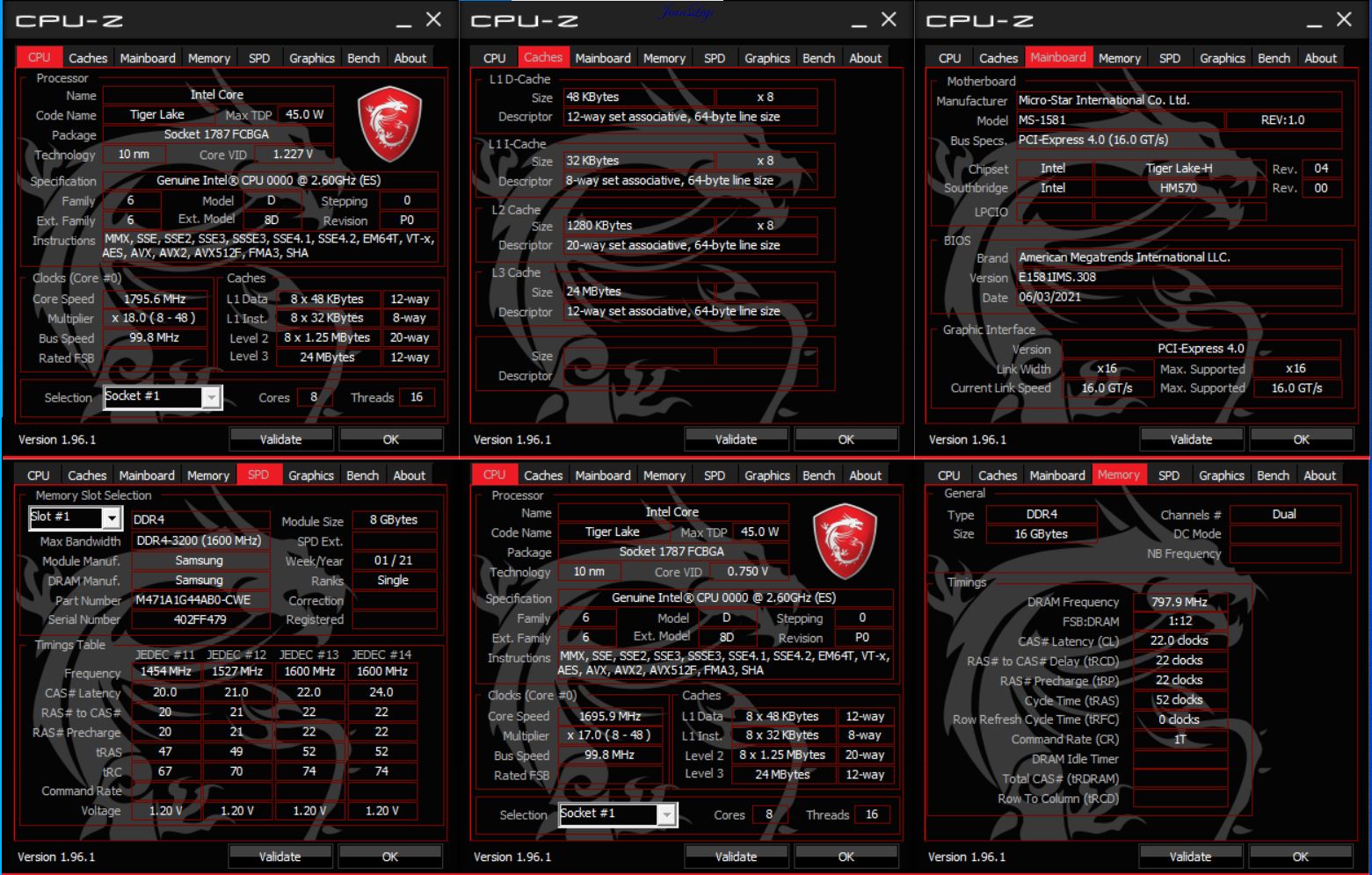1372x875 pixels.
Task: Click the manufacturer Micro-Star International Co. Ltd.
Action: tap(1179, 100)
